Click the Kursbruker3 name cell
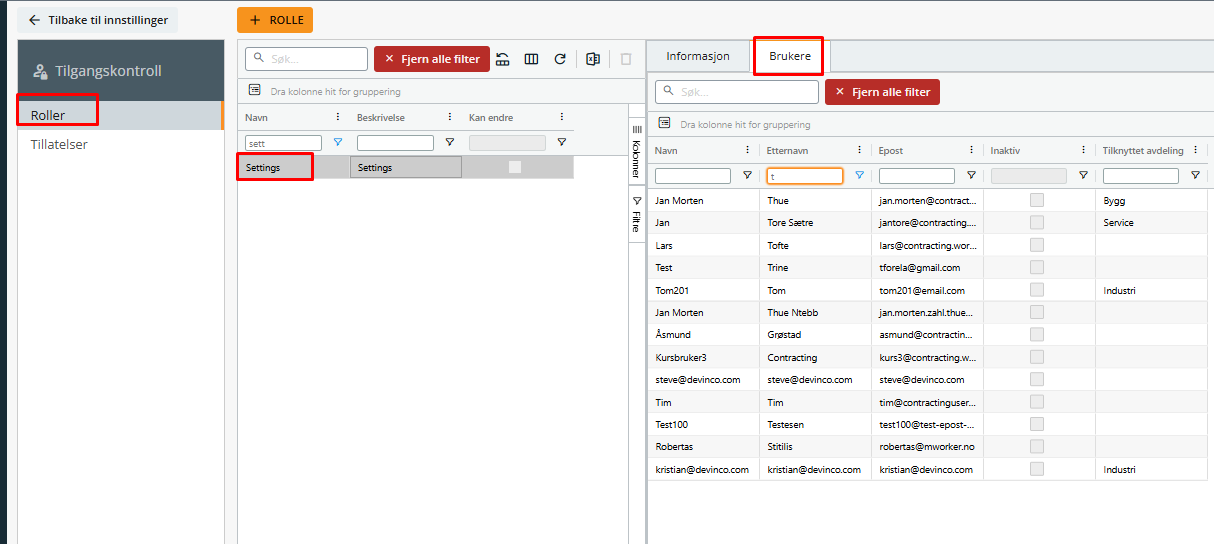This screenshot has width=1214, height=544. pos(703,357)
